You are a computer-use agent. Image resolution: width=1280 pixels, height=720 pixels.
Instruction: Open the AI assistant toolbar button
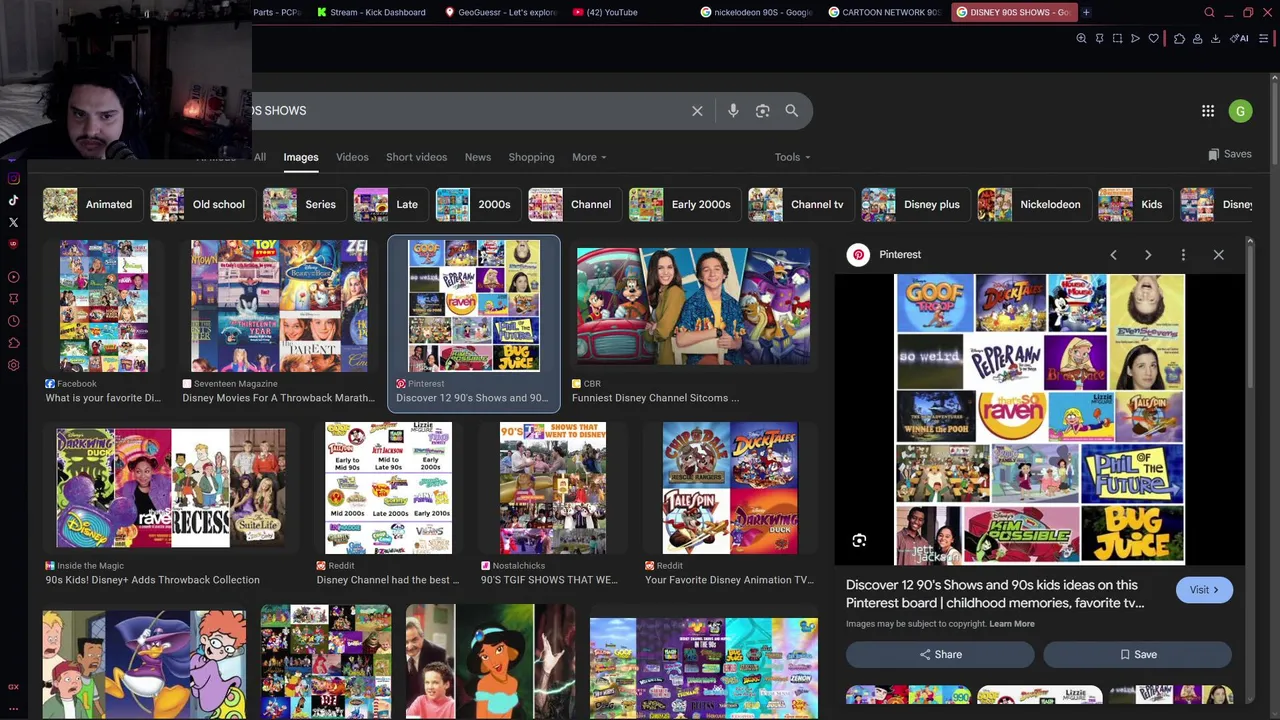click(x=1240, y=39)
